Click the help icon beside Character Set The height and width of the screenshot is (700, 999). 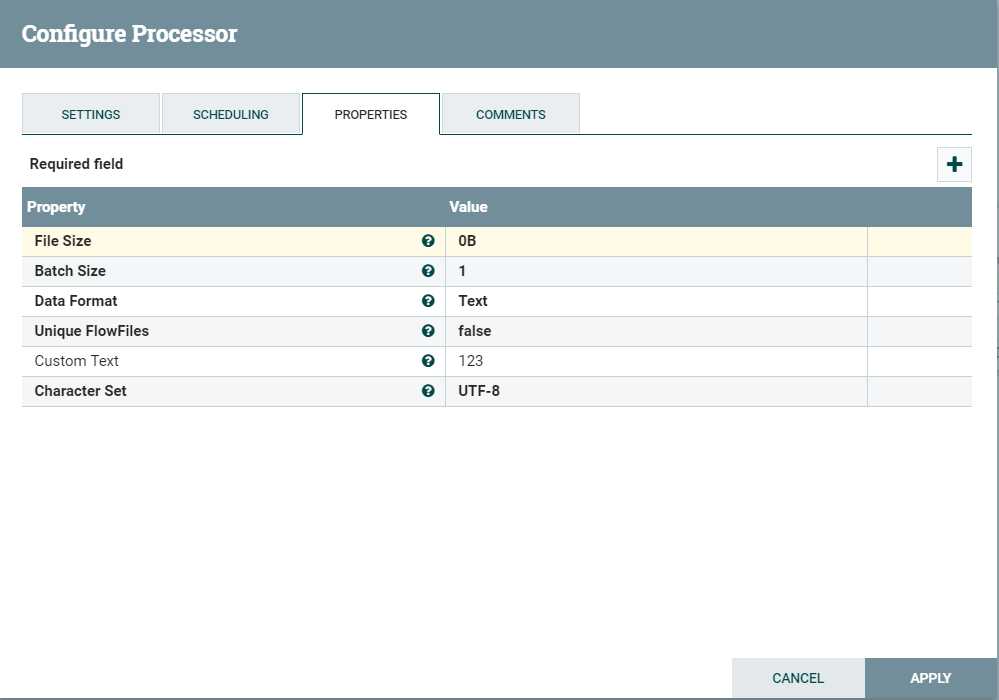coord(428,391)
